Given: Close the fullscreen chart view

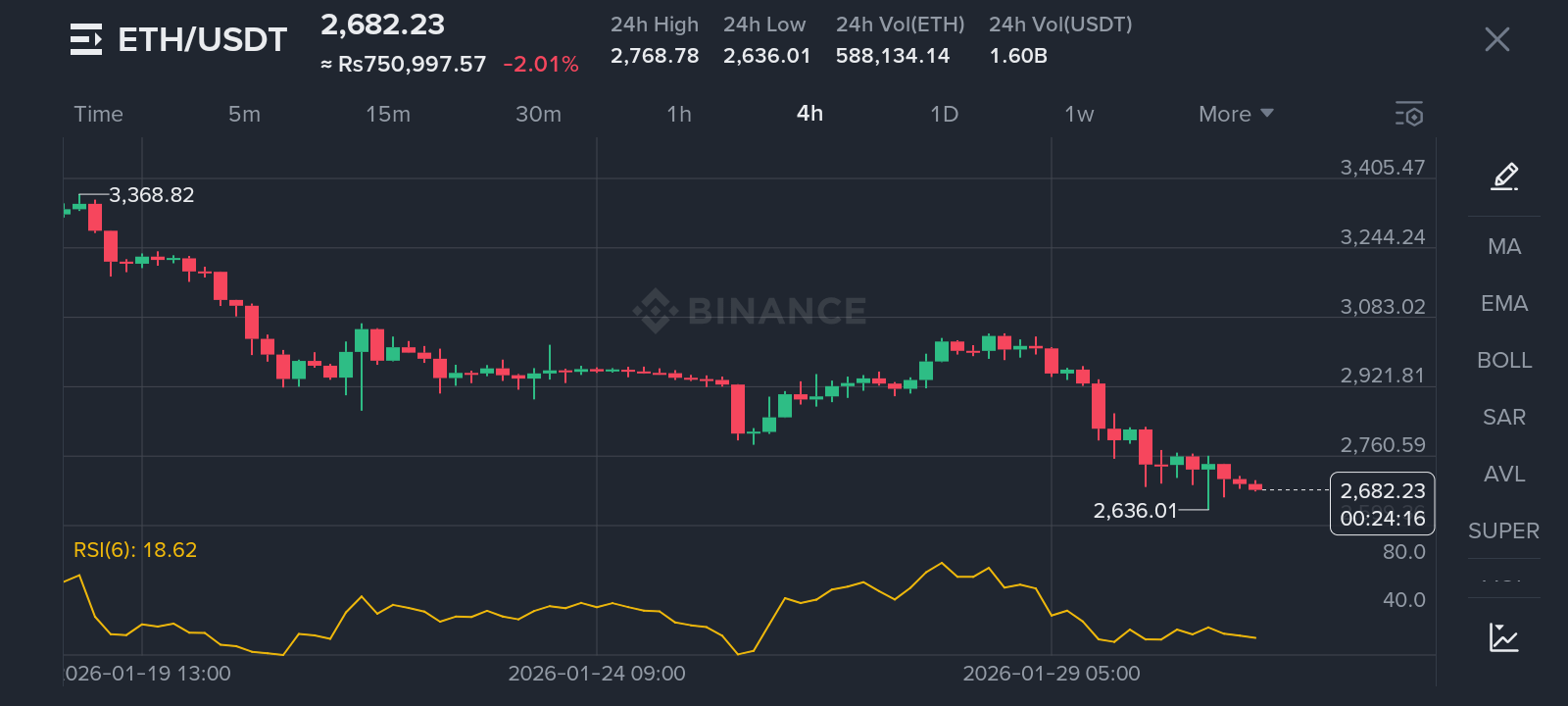Looking at the screenshot, I should [1496, 39].
